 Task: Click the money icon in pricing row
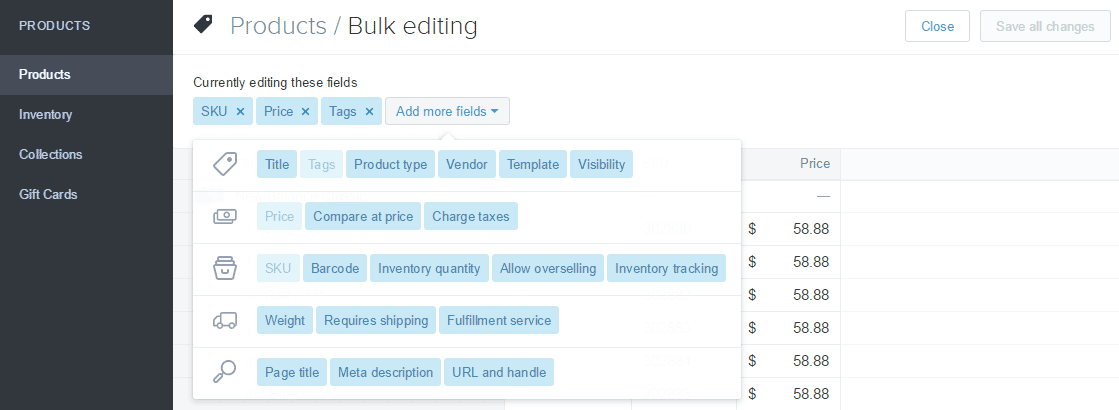coord(225,216)
